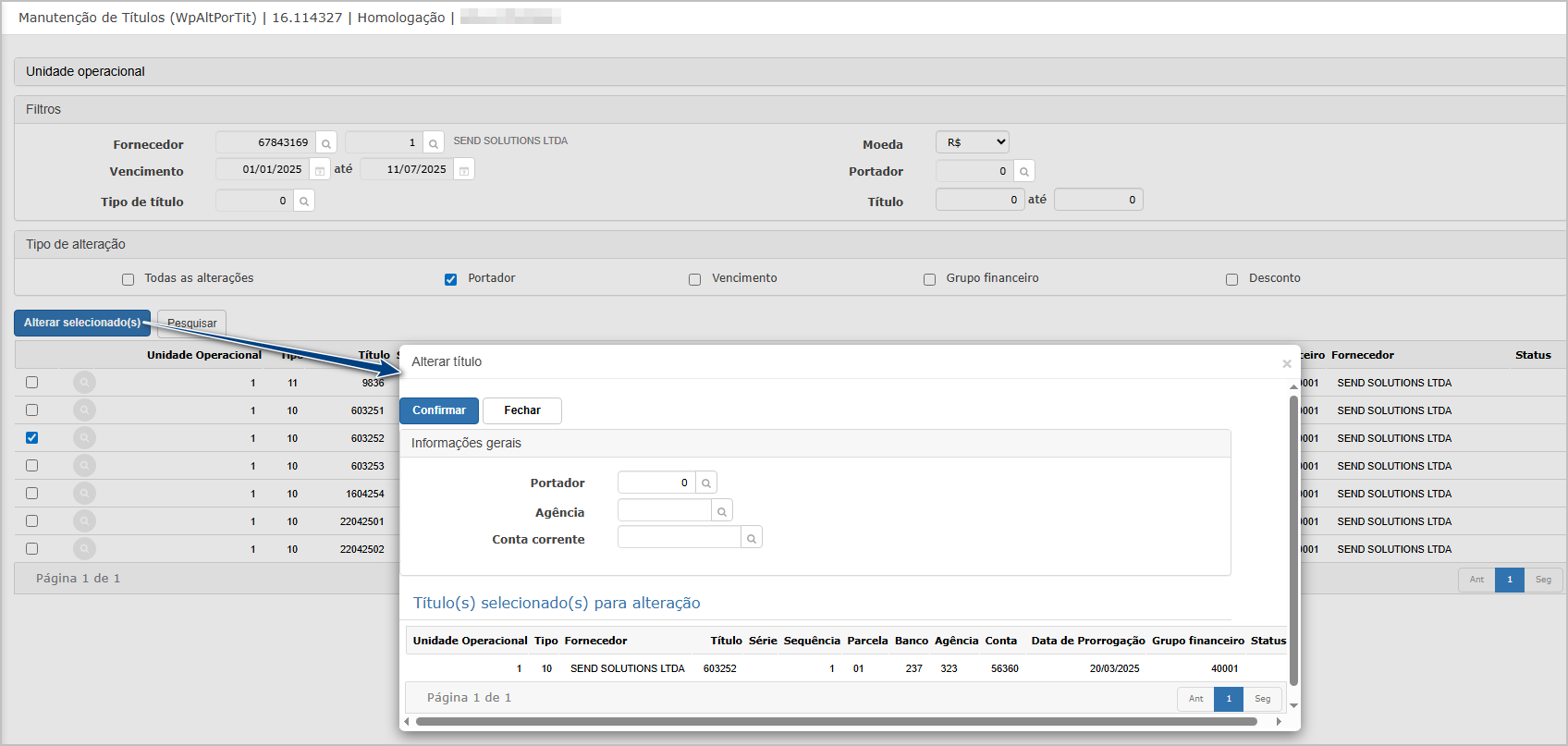Collapse the Tipo de alteração section
1568x746 pixels.
(790, 244)
